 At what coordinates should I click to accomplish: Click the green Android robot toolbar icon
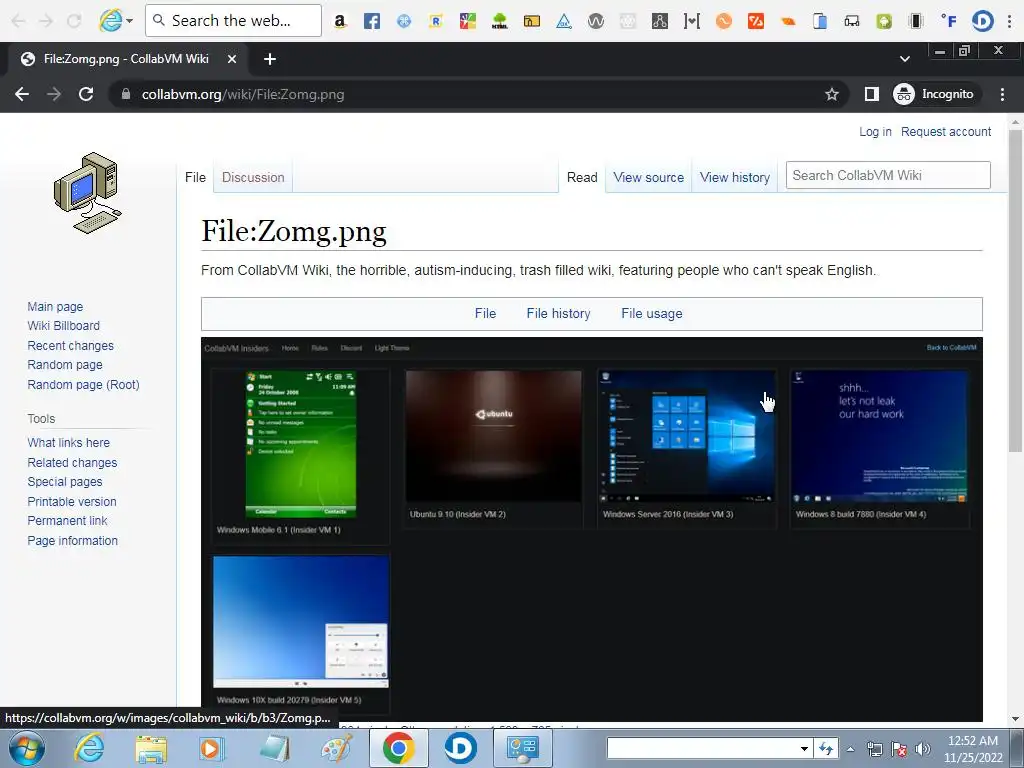tap(884, 21)
